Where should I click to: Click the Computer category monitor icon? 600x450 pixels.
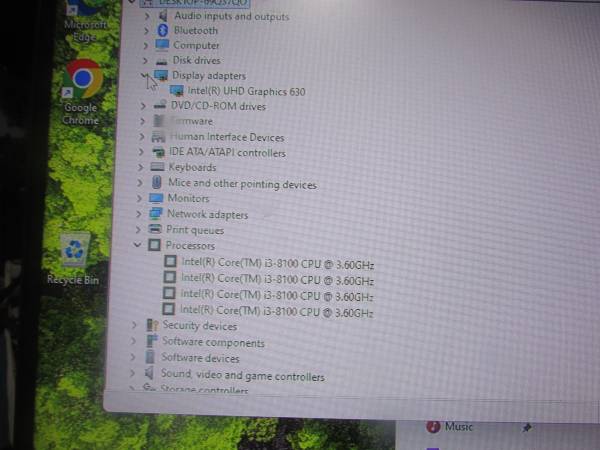coord(162,45)
